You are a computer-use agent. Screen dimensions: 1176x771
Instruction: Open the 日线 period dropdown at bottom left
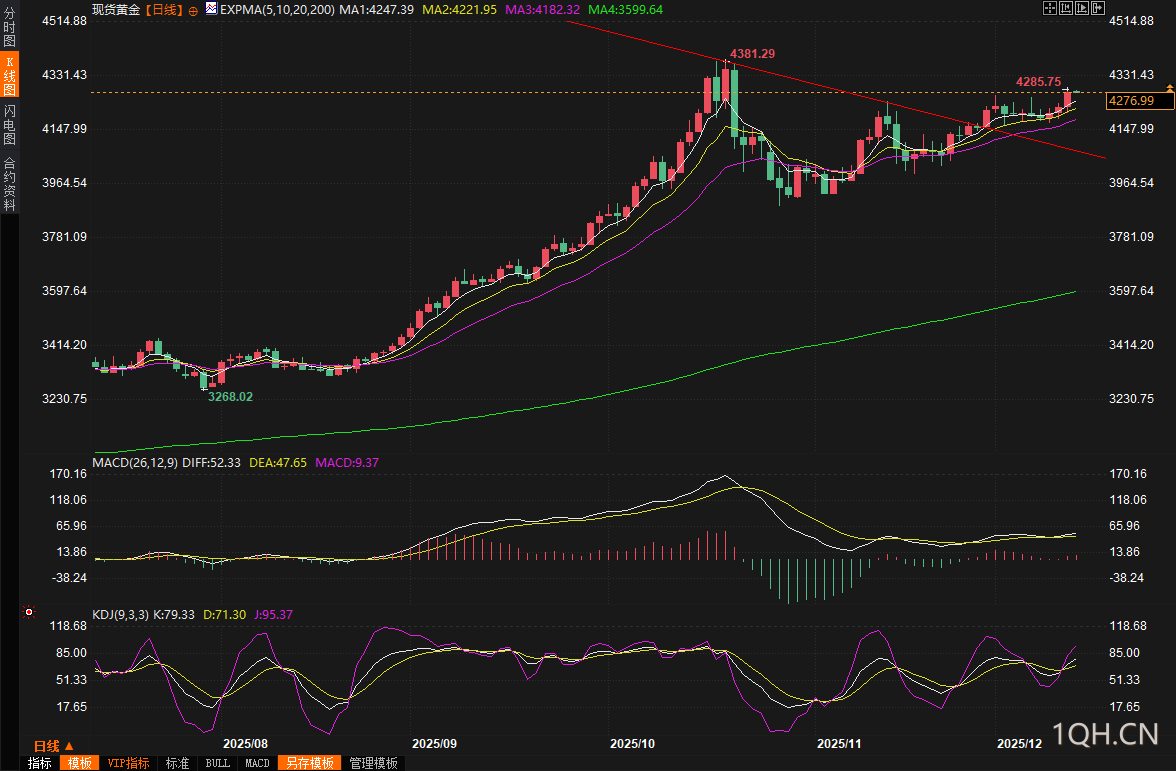(x=53, y=746)
